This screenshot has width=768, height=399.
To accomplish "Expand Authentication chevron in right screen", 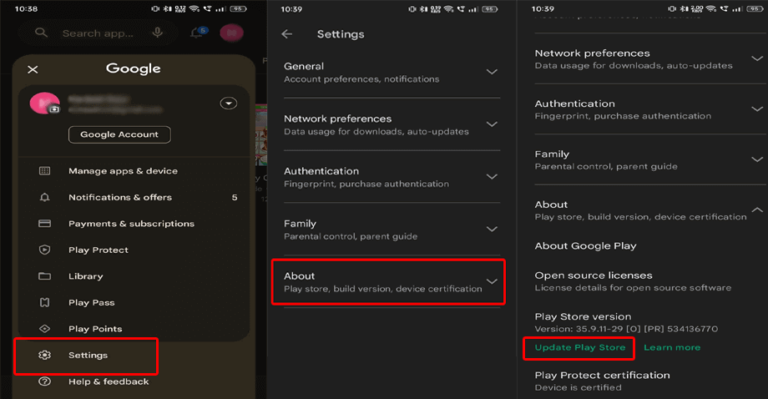I will 757,109.
